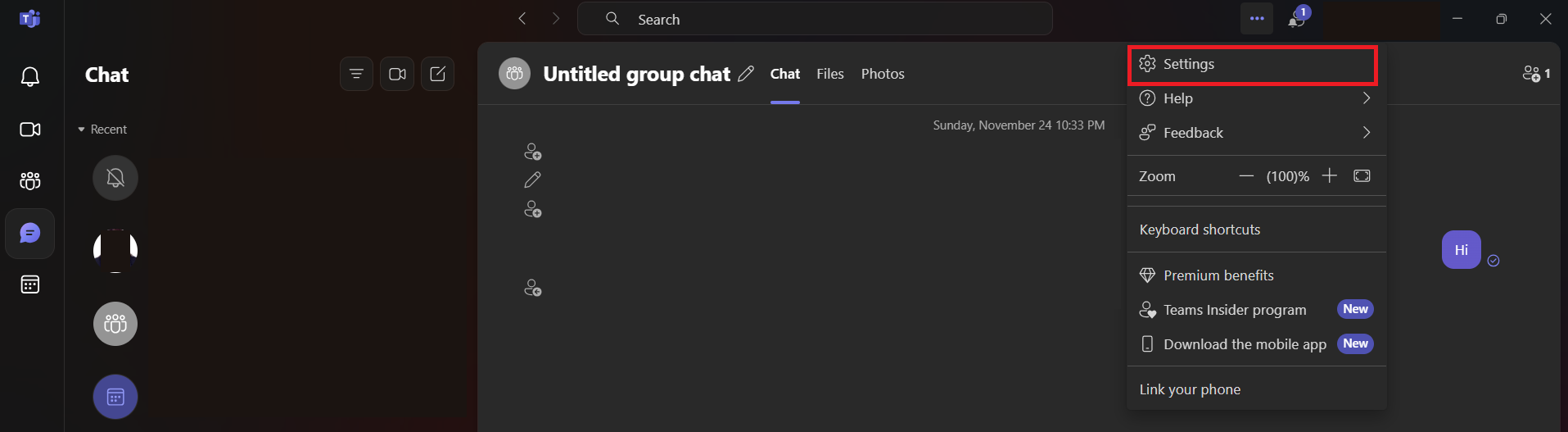Go back with left arrow
Image resolution: width=1568 pixels, height=432 pixels.
point(522,19)
